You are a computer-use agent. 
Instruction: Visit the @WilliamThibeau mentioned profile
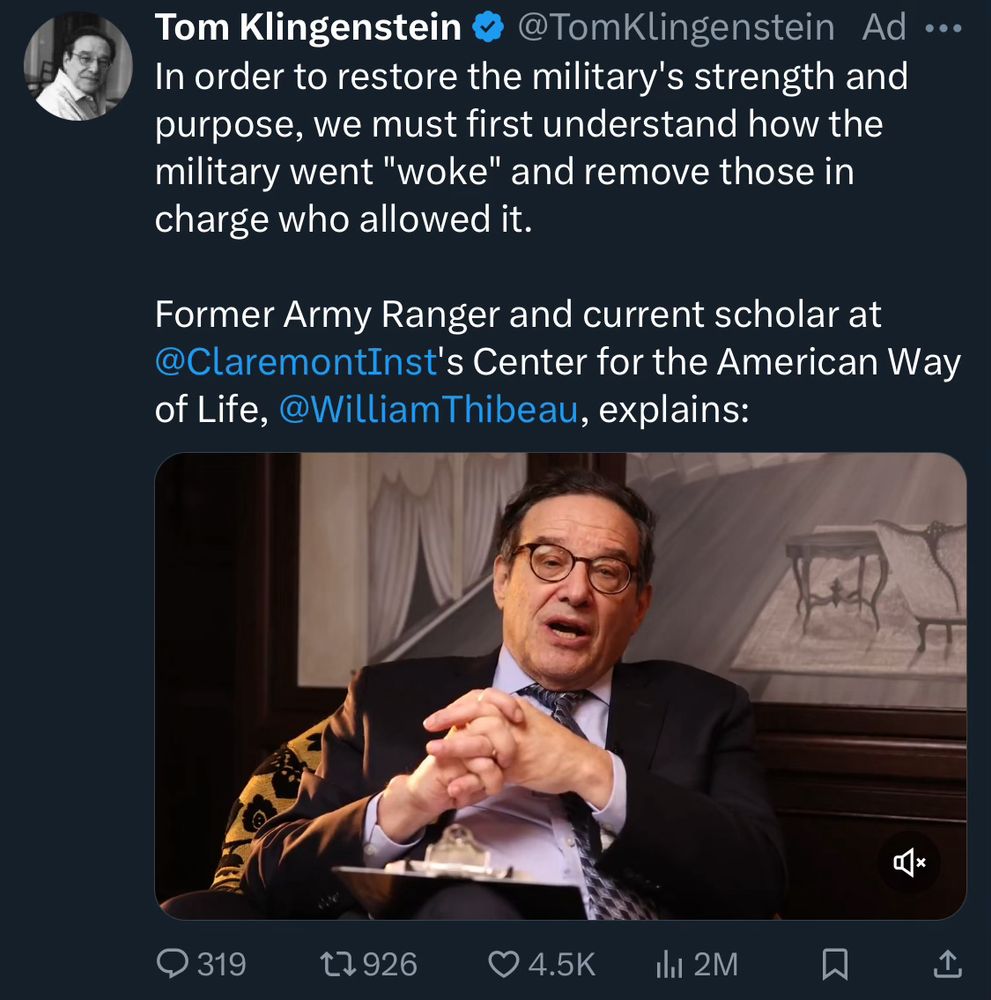(428, 410)
